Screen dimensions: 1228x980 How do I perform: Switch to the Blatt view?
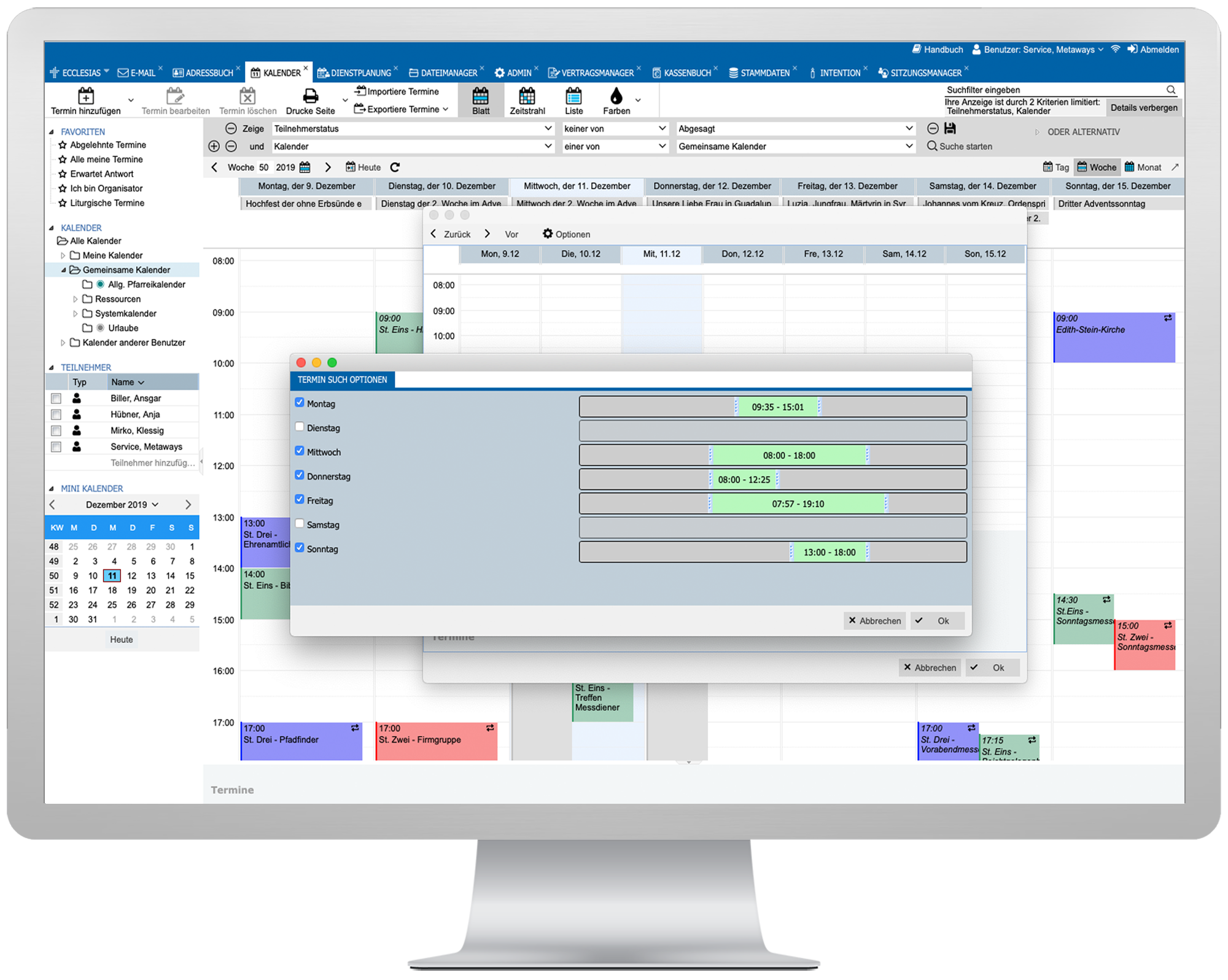(x=481, y=101)
